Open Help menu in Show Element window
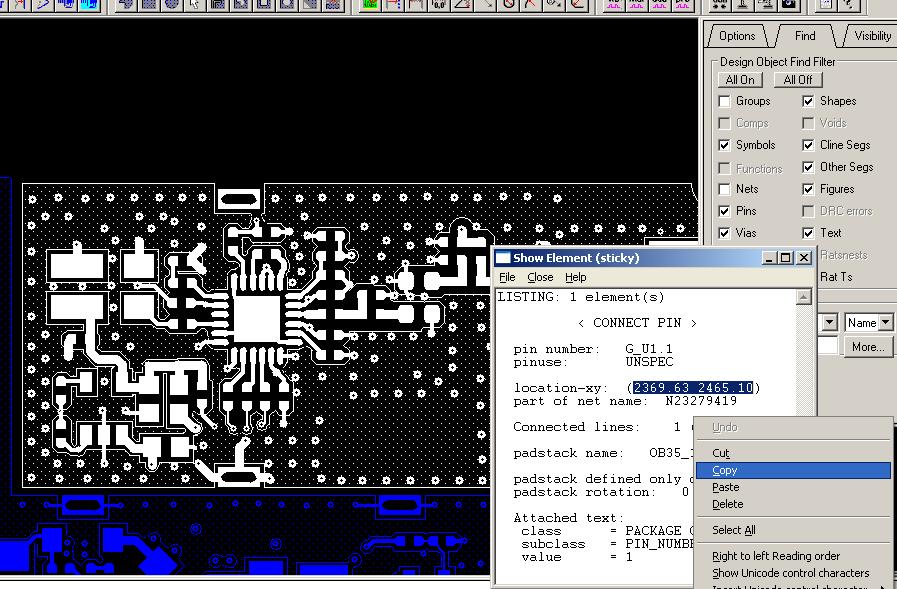897x589 pixels. tap(576, 277)
